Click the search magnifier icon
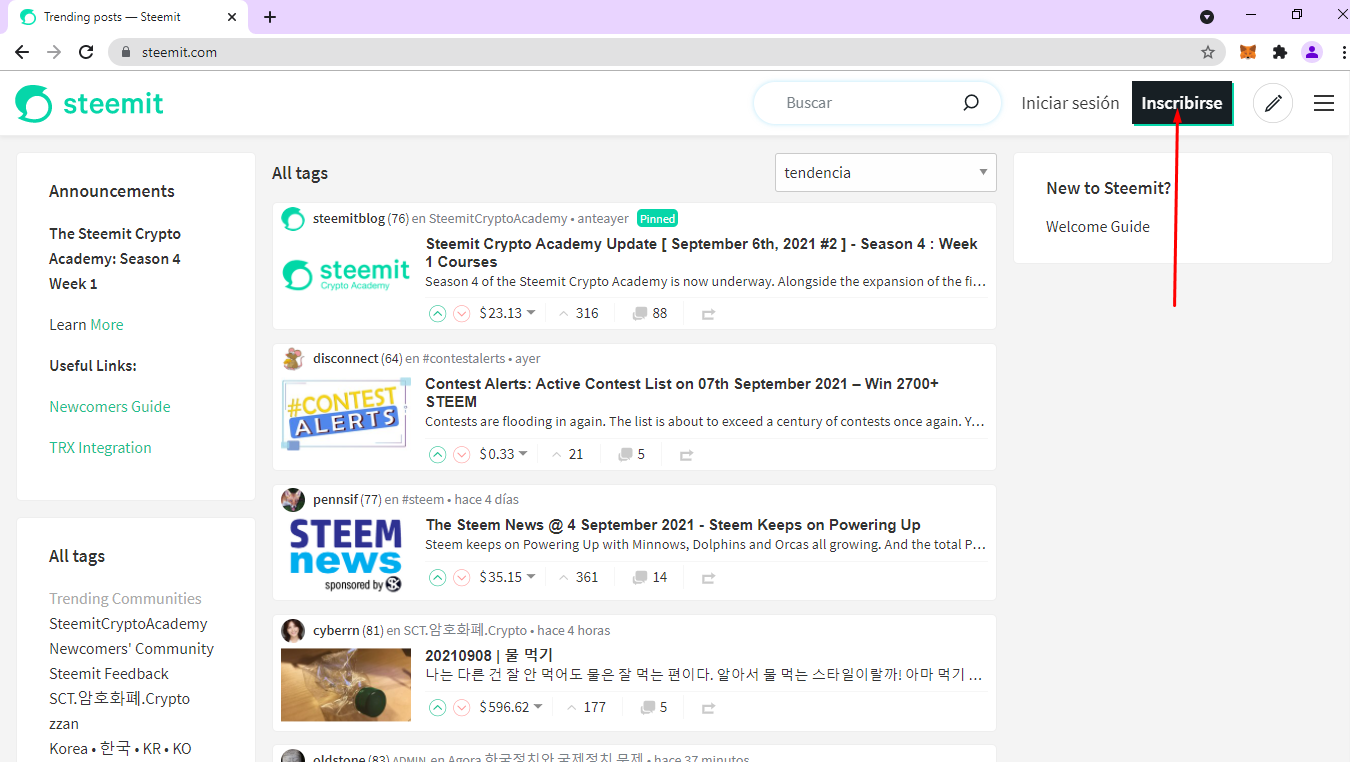The image size is (1350, 762). pos(971,102)
